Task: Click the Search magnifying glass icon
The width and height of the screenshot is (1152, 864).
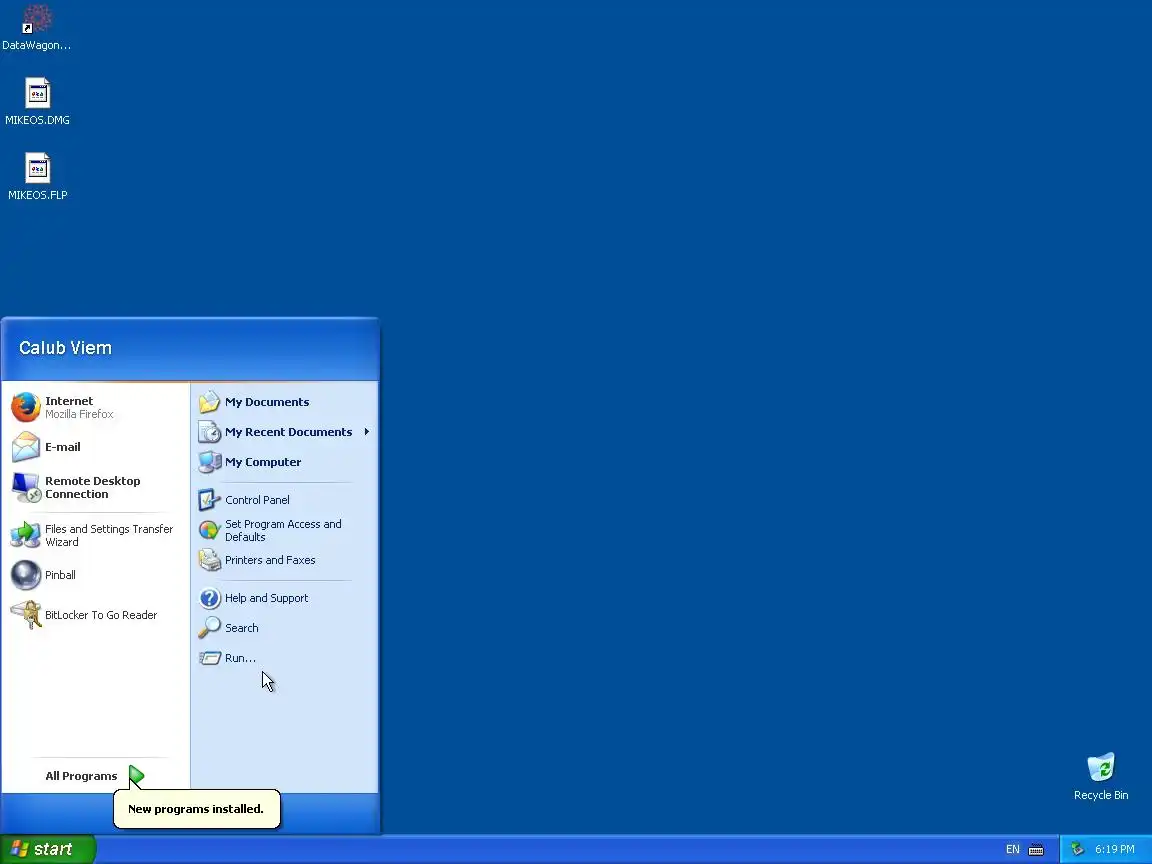Action: pyautogui.click(x=209, y=627)
